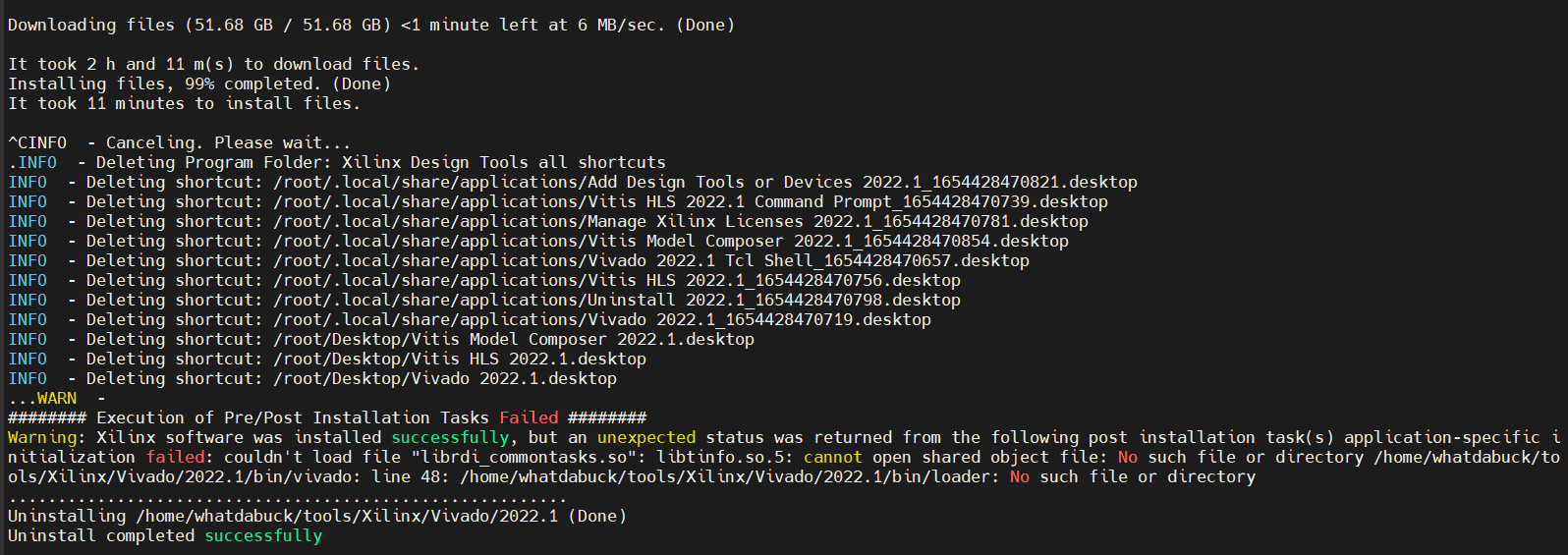This screenshot has height=555, width=1568.
Task: Click the yellow WARN label
Action: [x=56, y=398]
